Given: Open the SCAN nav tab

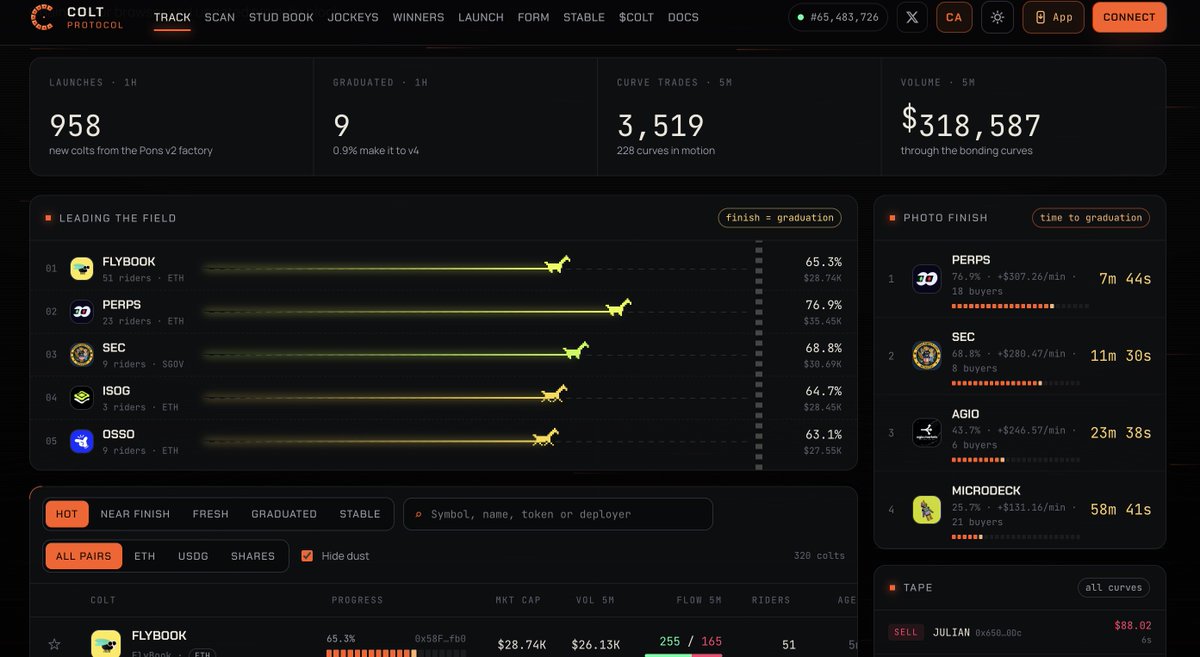Looking at the screenshot, I should pos(220,17).
